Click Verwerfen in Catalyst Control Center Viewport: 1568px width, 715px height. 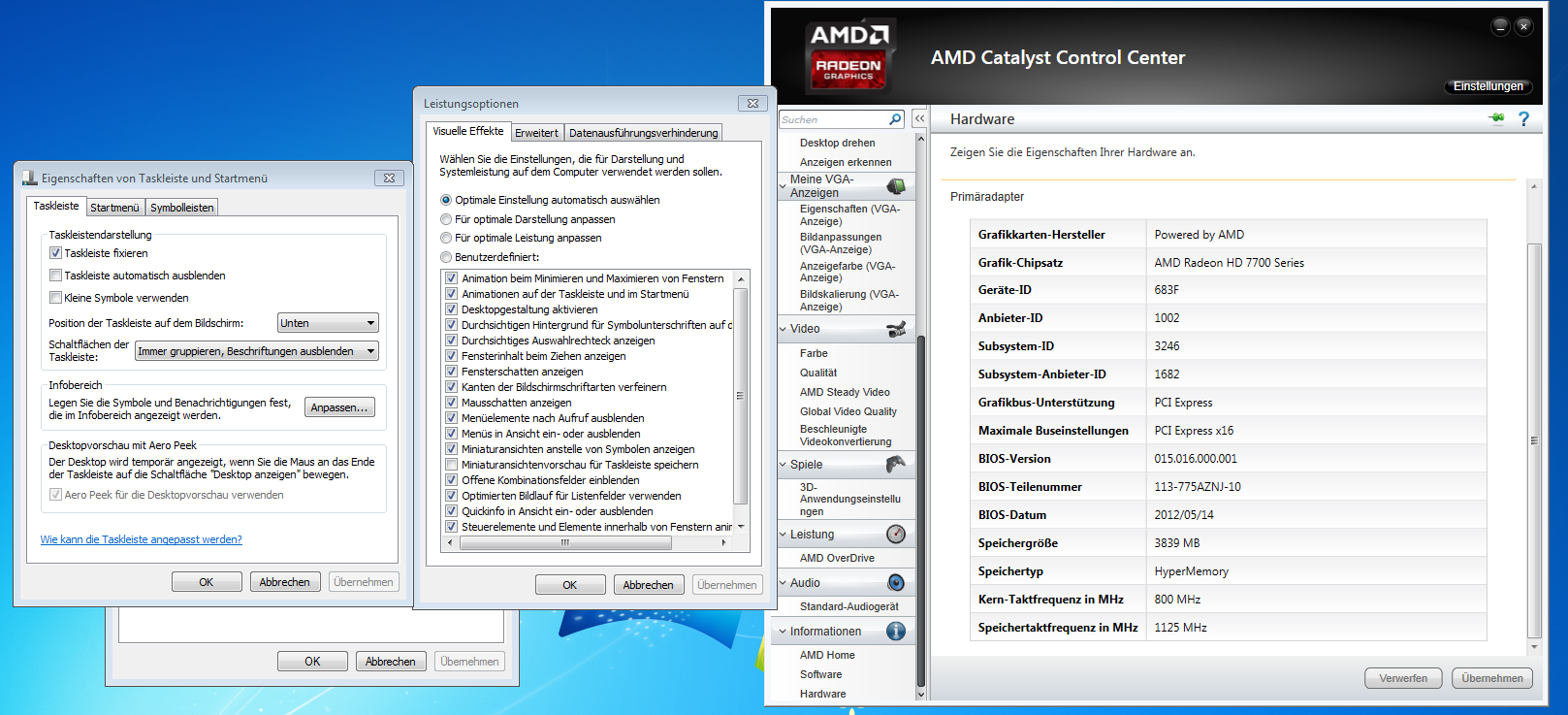[x=1403, y=678]
